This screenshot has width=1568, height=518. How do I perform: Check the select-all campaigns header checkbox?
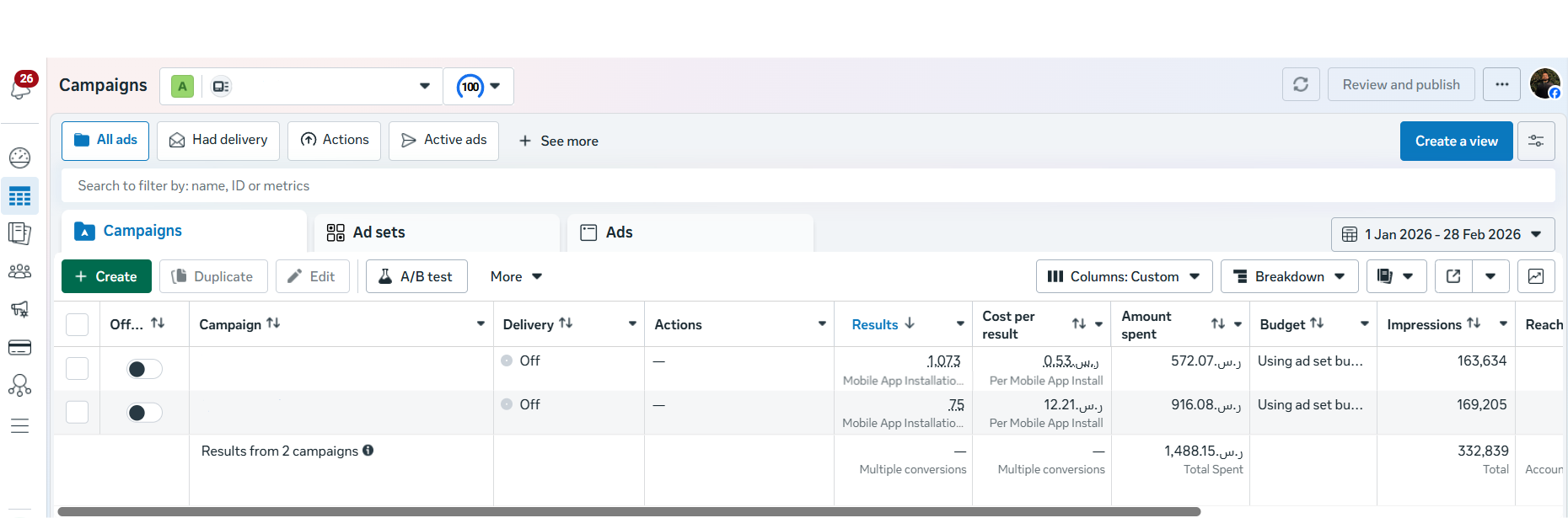point(77,324)
